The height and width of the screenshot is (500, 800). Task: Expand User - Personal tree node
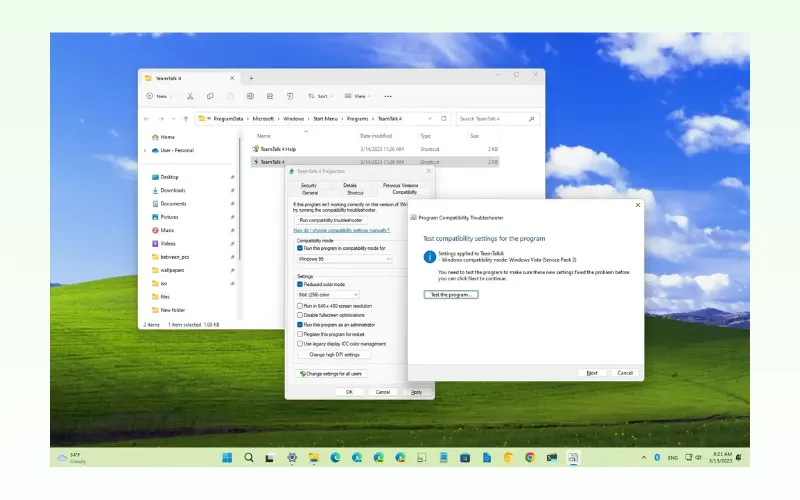click(145, 151)
